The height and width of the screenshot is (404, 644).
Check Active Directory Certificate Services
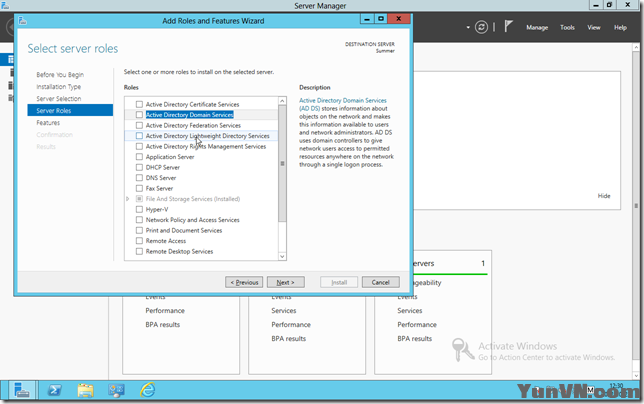tap(139, 104)
